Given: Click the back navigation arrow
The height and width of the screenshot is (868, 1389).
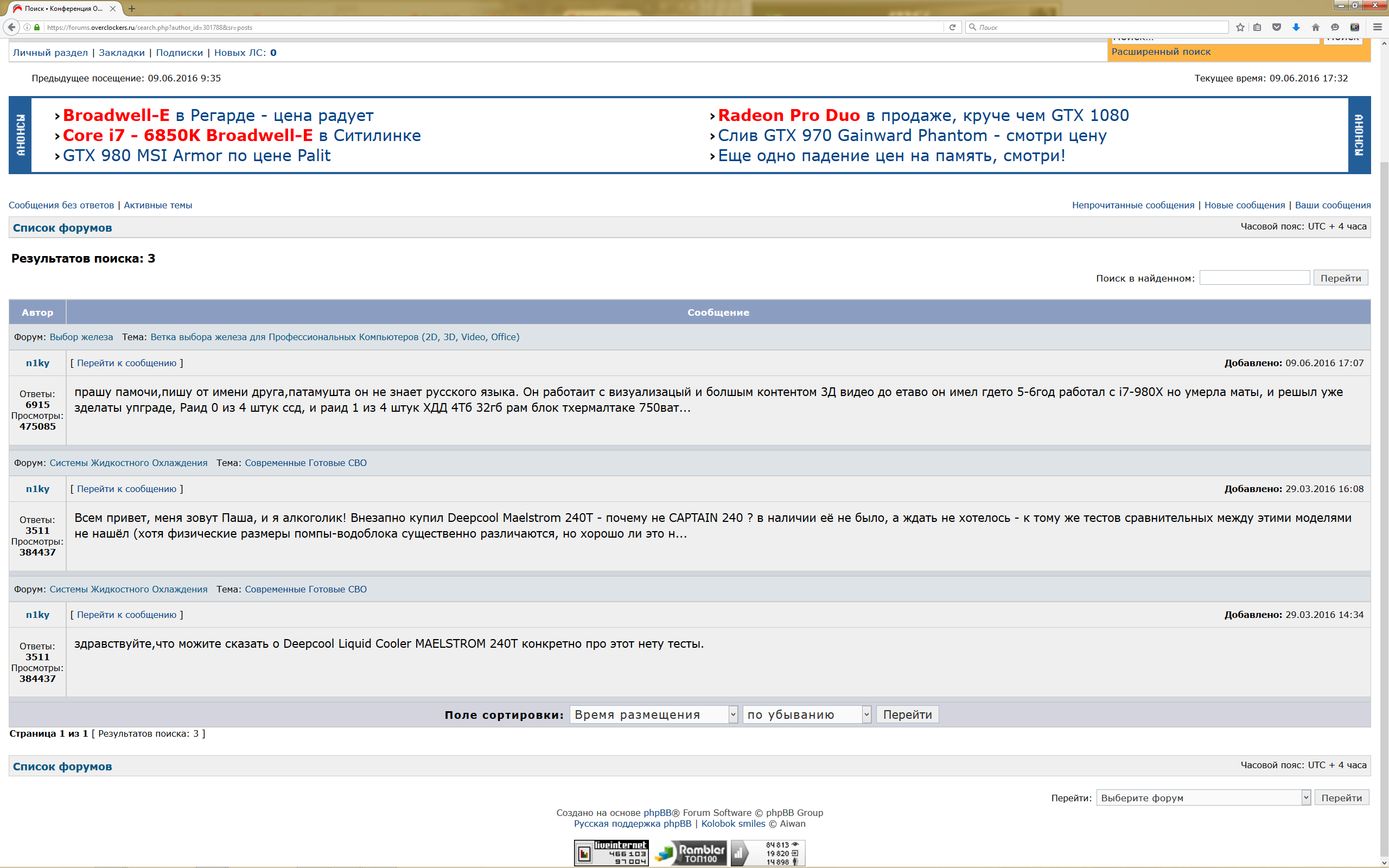Looking at the screenshot, I should pos(11,27).
